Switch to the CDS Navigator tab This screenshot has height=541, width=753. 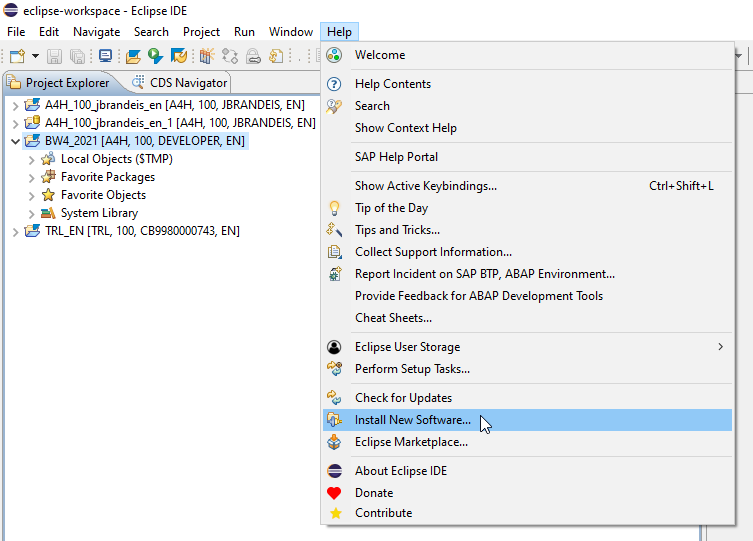[x=180, y=83]
